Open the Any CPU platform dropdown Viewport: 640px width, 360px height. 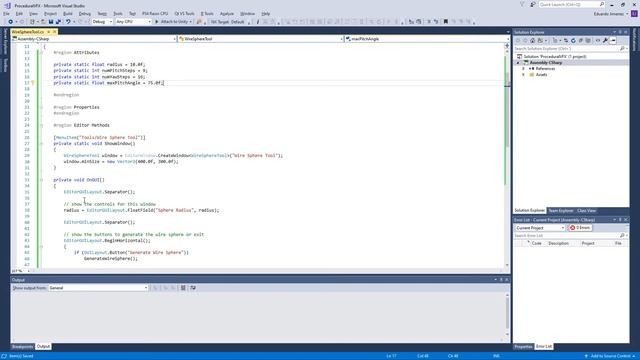(133, 22)
